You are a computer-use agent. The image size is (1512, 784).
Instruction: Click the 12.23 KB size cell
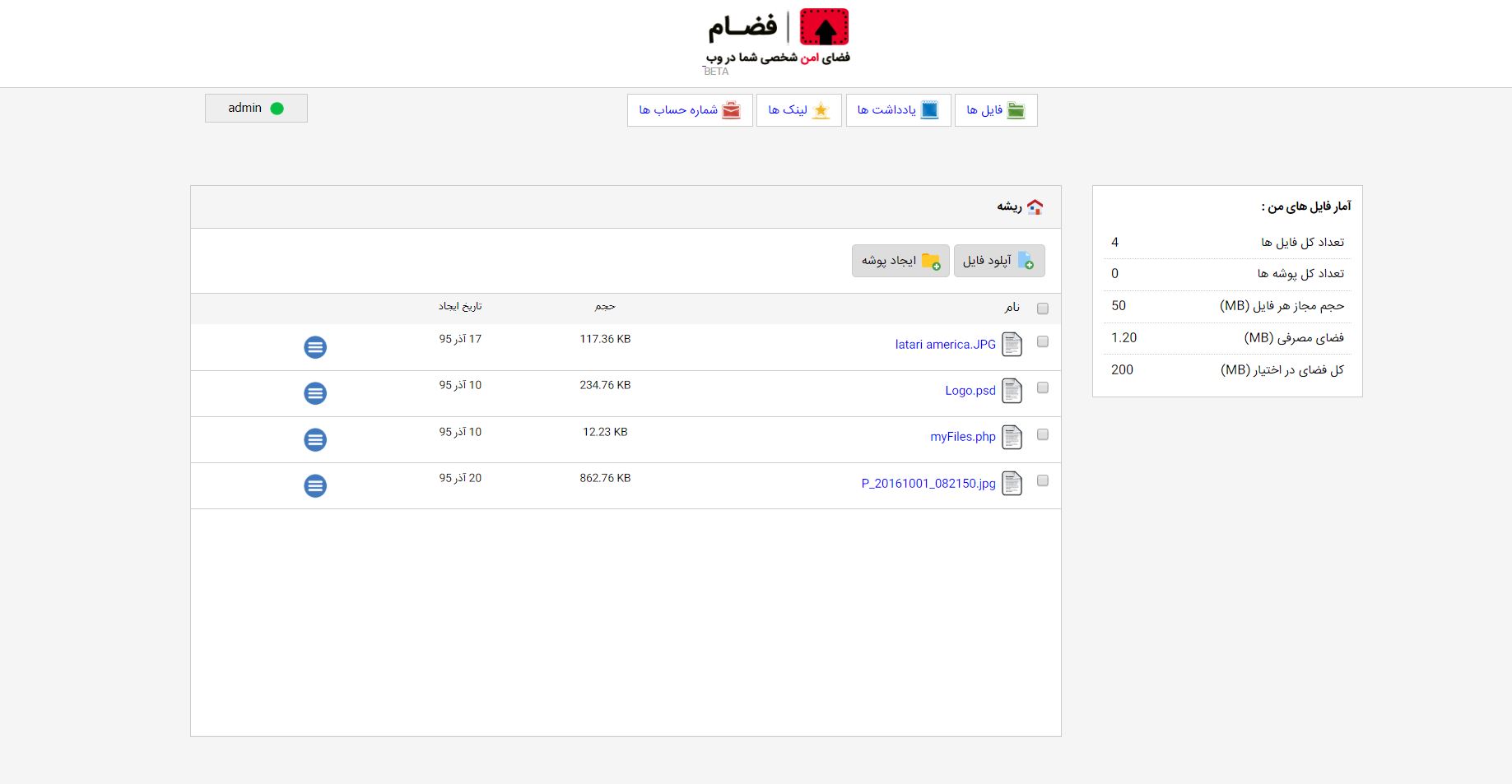[x=605, y=432]
